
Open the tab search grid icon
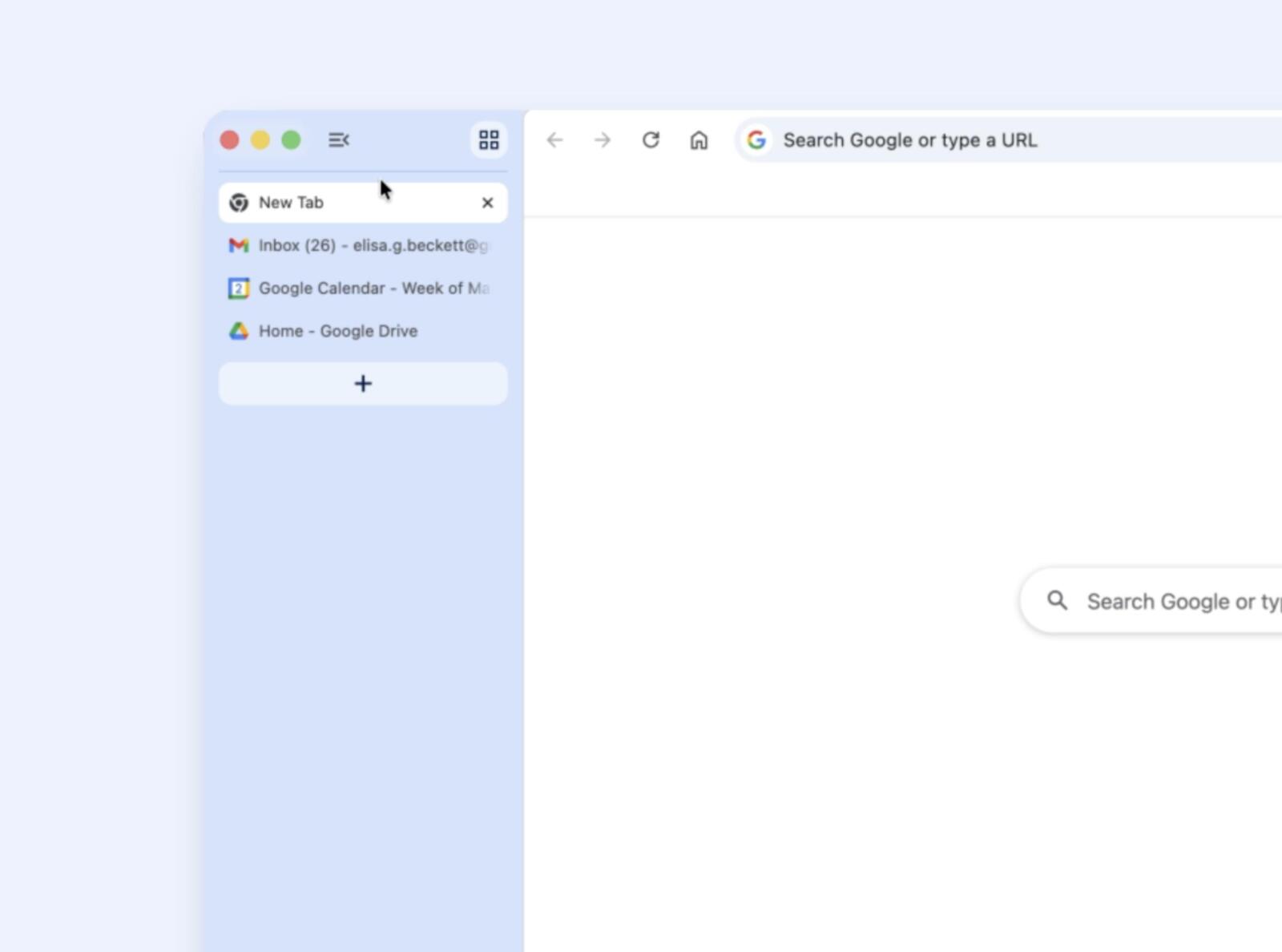coord(489,139)
